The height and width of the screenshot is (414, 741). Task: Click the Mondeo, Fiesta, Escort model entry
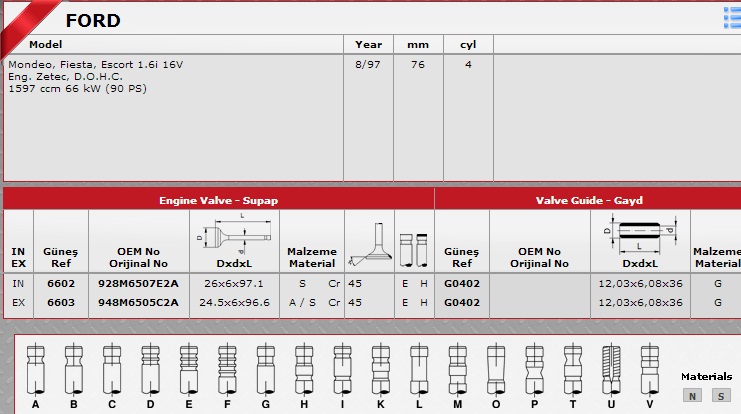tap(95, 77)
